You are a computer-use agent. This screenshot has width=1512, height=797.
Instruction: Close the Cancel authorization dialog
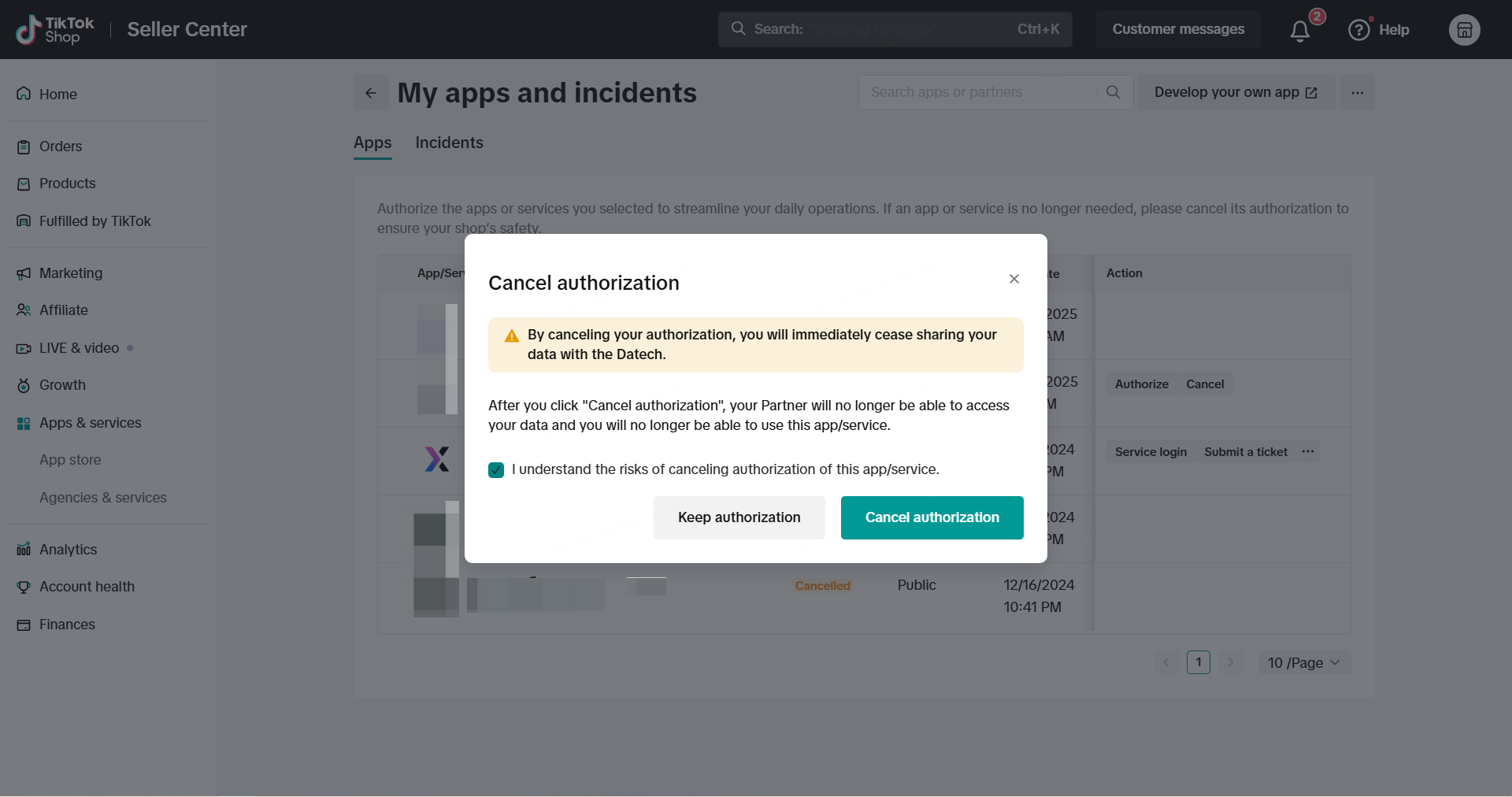point(1014,279)
